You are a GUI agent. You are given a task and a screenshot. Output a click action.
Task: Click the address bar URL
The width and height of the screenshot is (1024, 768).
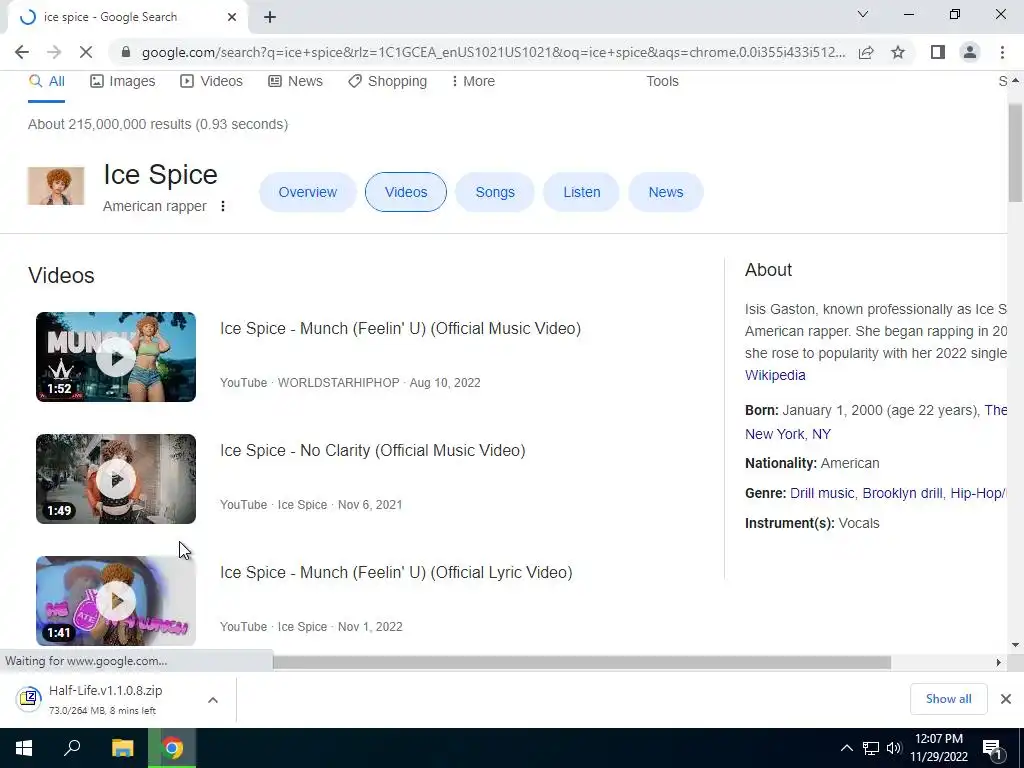pyautogui.click(x=493, y=52)
